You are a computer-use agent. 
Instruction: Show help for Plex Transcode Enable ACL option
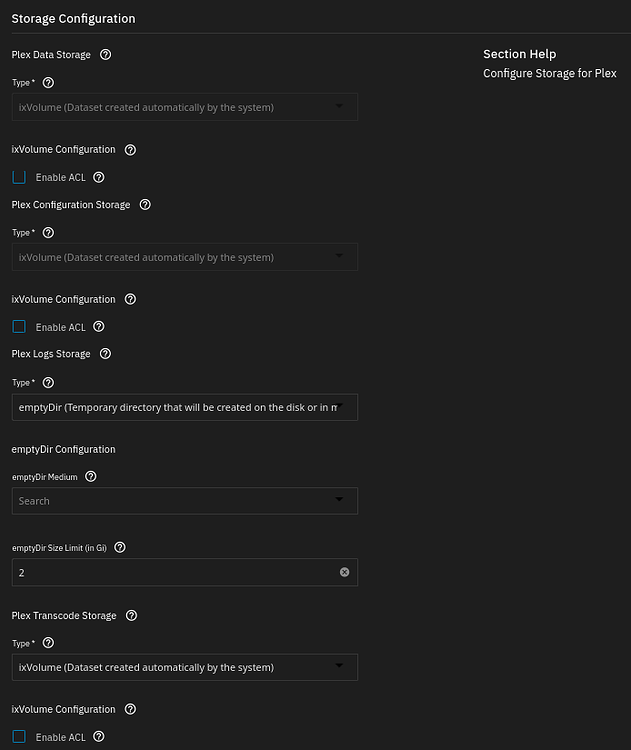coord(99,737)
